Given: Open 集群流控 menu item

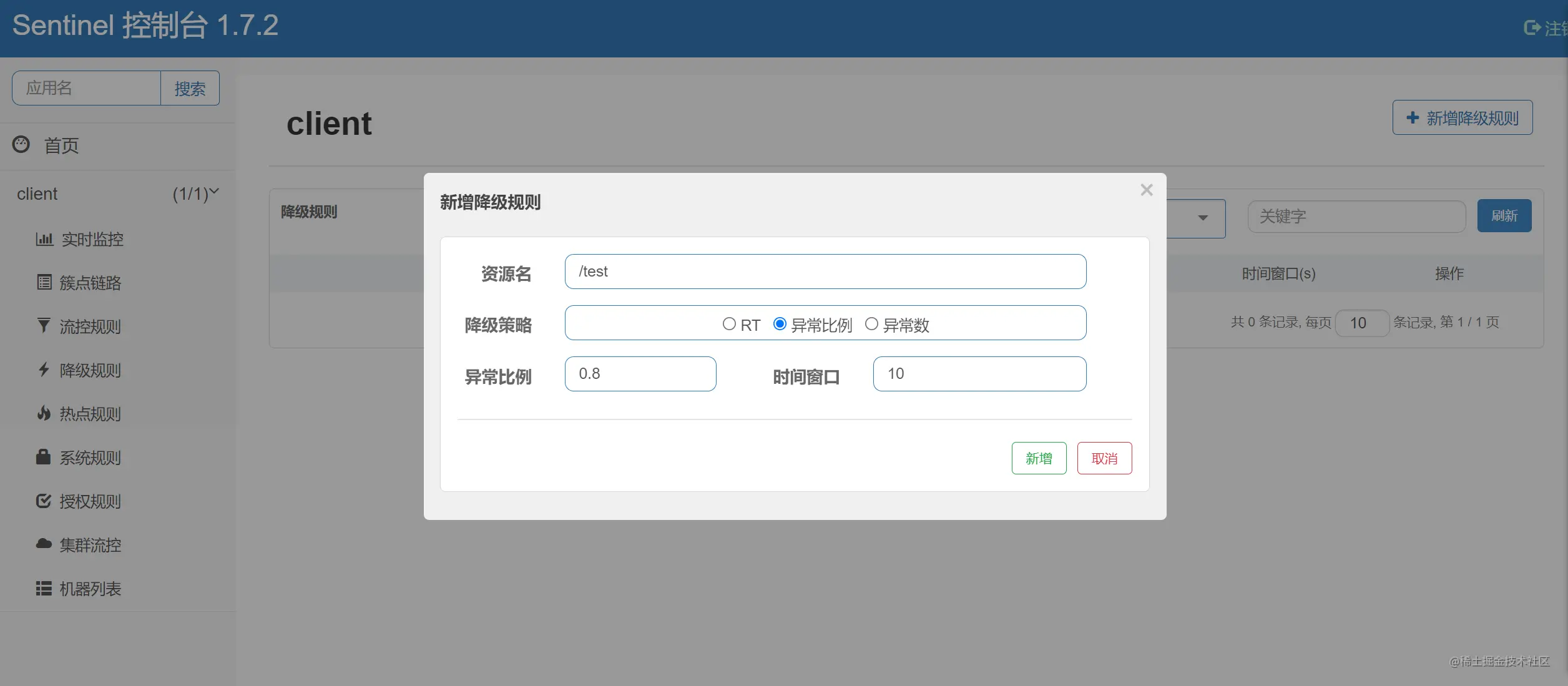Looking at the screenshot, I should coord(91,545).
